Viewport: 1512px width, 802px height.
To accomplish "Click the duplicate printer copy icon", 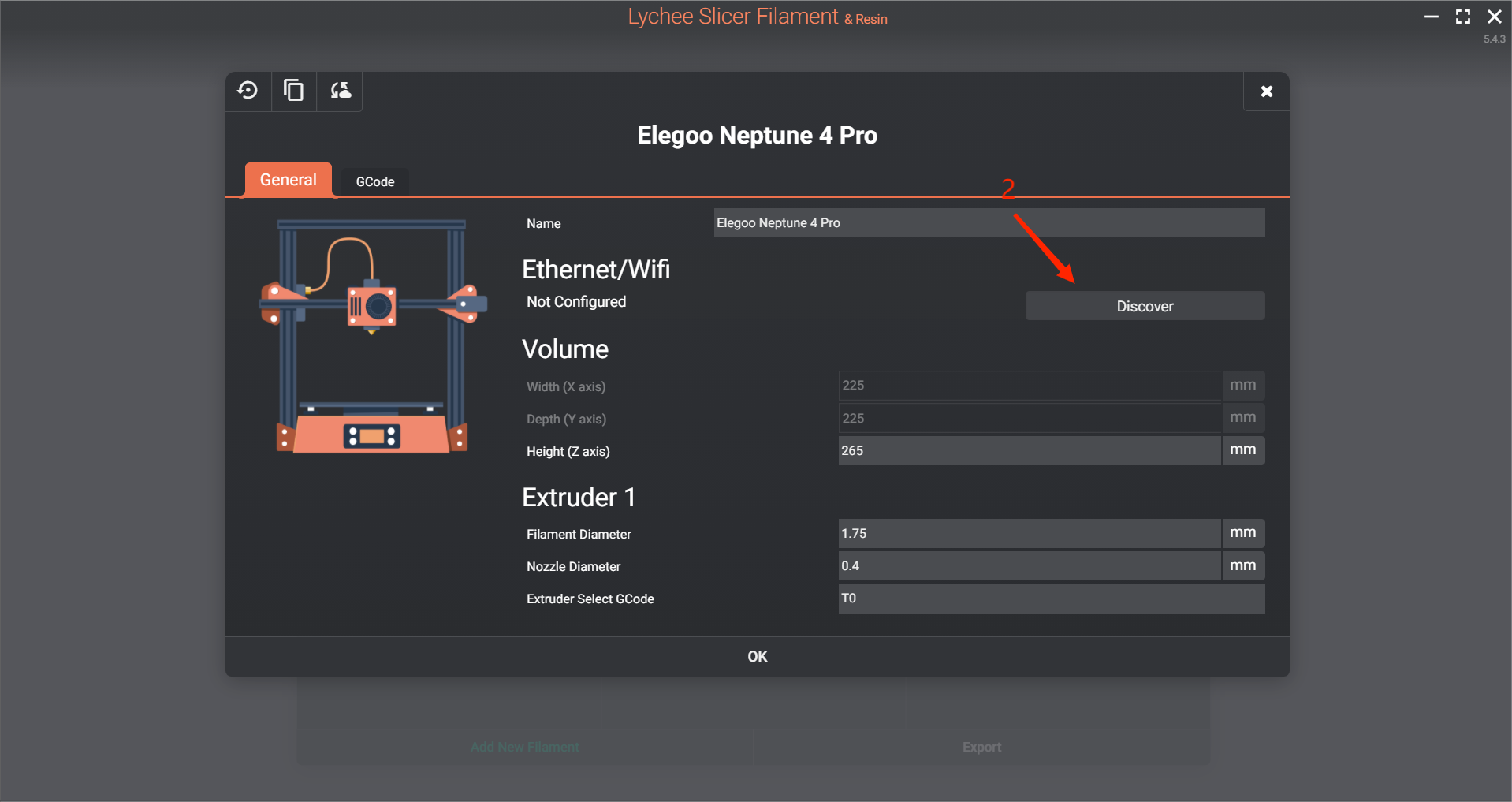I will [x=293, y=91].
